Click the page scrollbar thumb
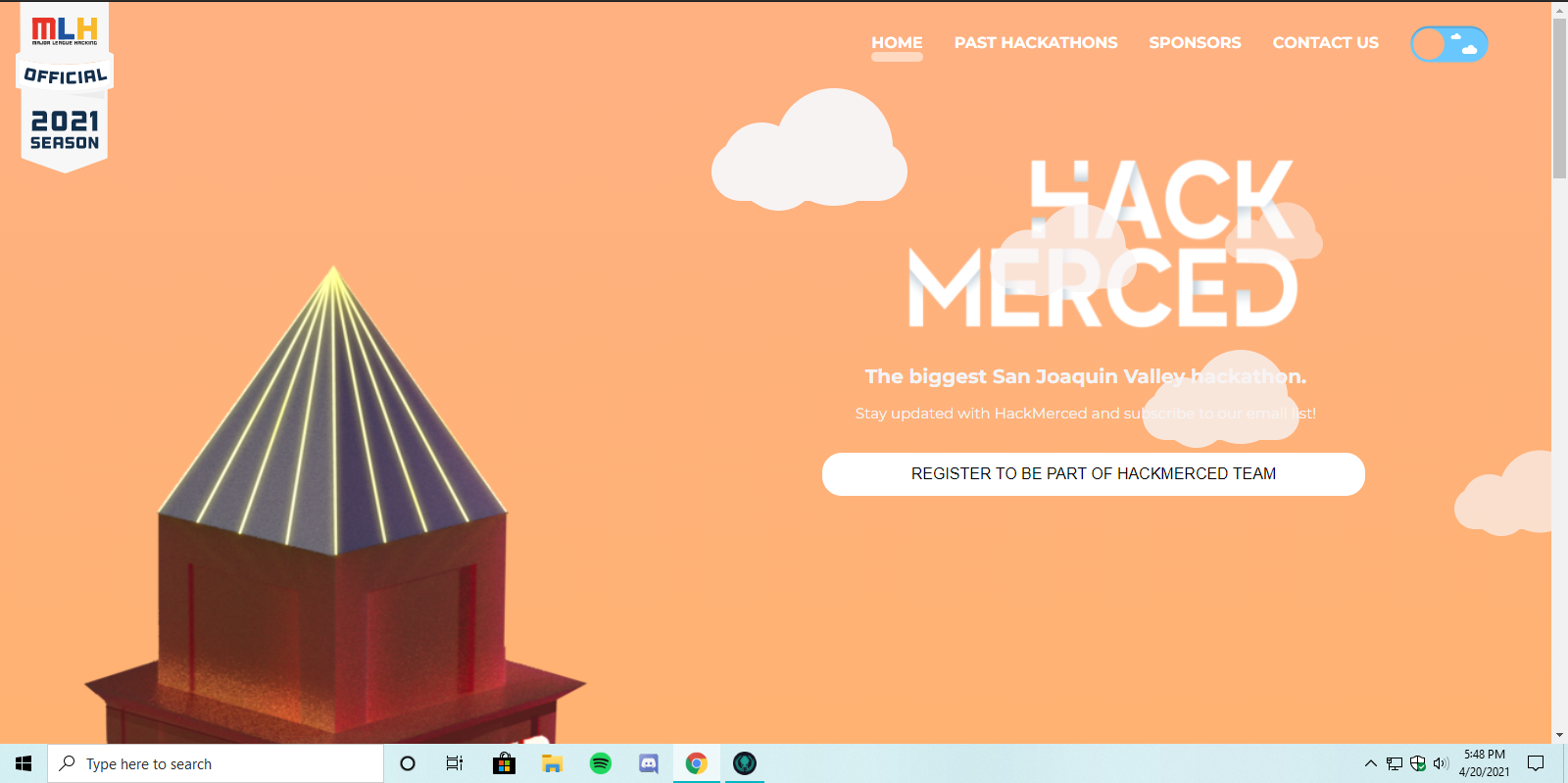1568x783 pixels. [1559, 98]
